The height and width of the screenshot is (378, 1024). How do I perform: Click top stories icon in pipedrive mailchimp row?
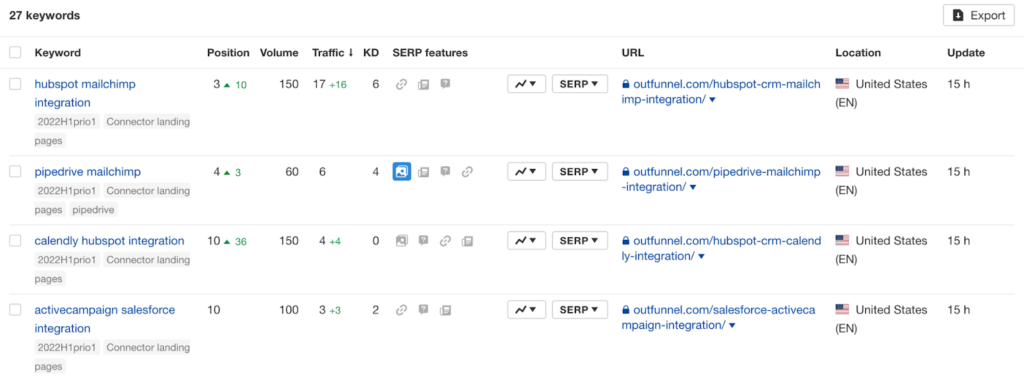click(423, 172)
